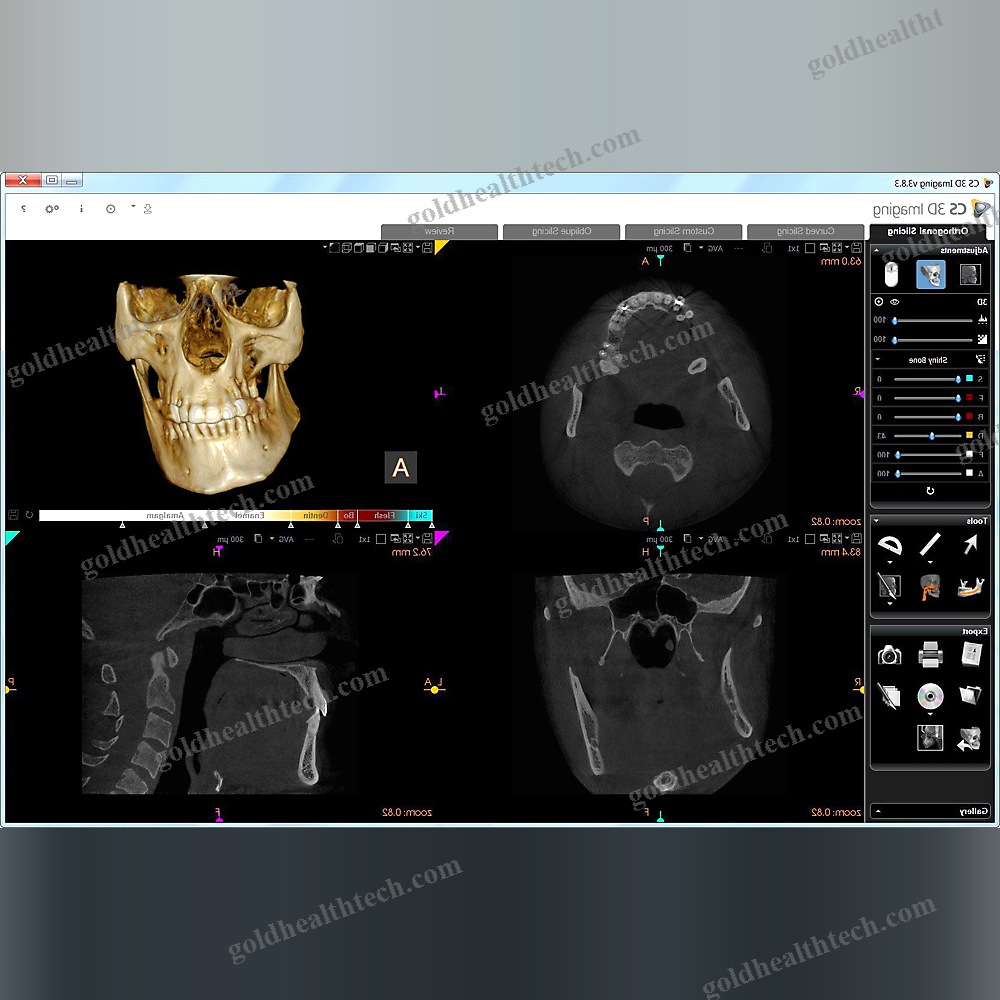
Task: Open the Orthogonal Slicing tab
Action: click(927, 232)
